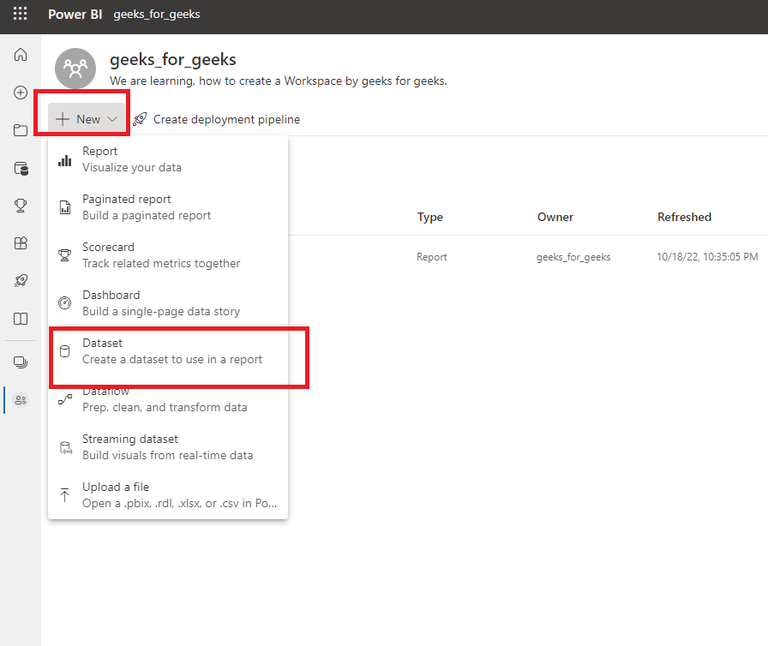Open the app launcher waffle icon
768x646 pixels.
pos(20,14)
